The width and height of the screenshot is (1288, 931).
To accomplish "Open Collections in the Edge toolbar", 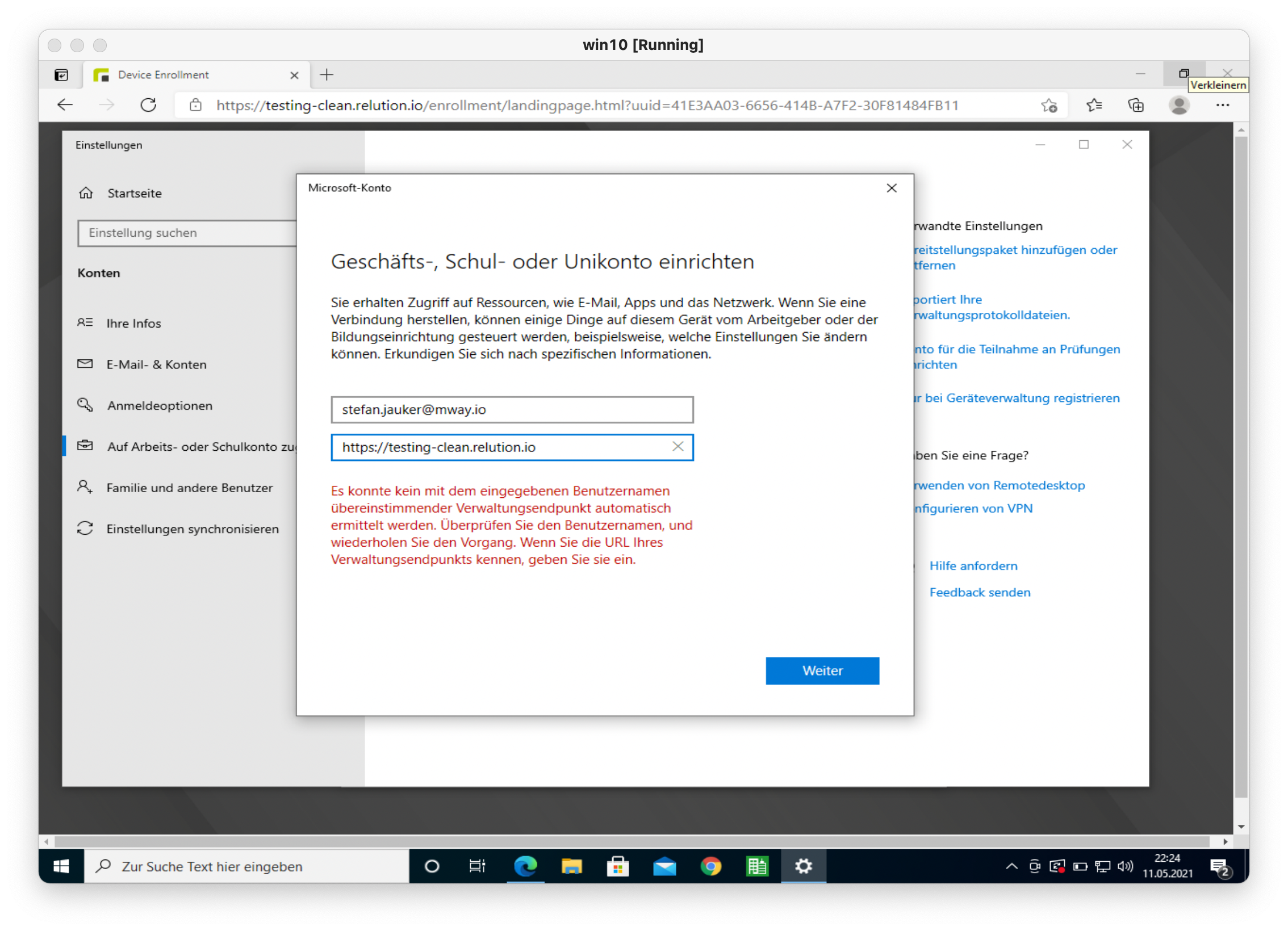I will (x=1135, y=105).
